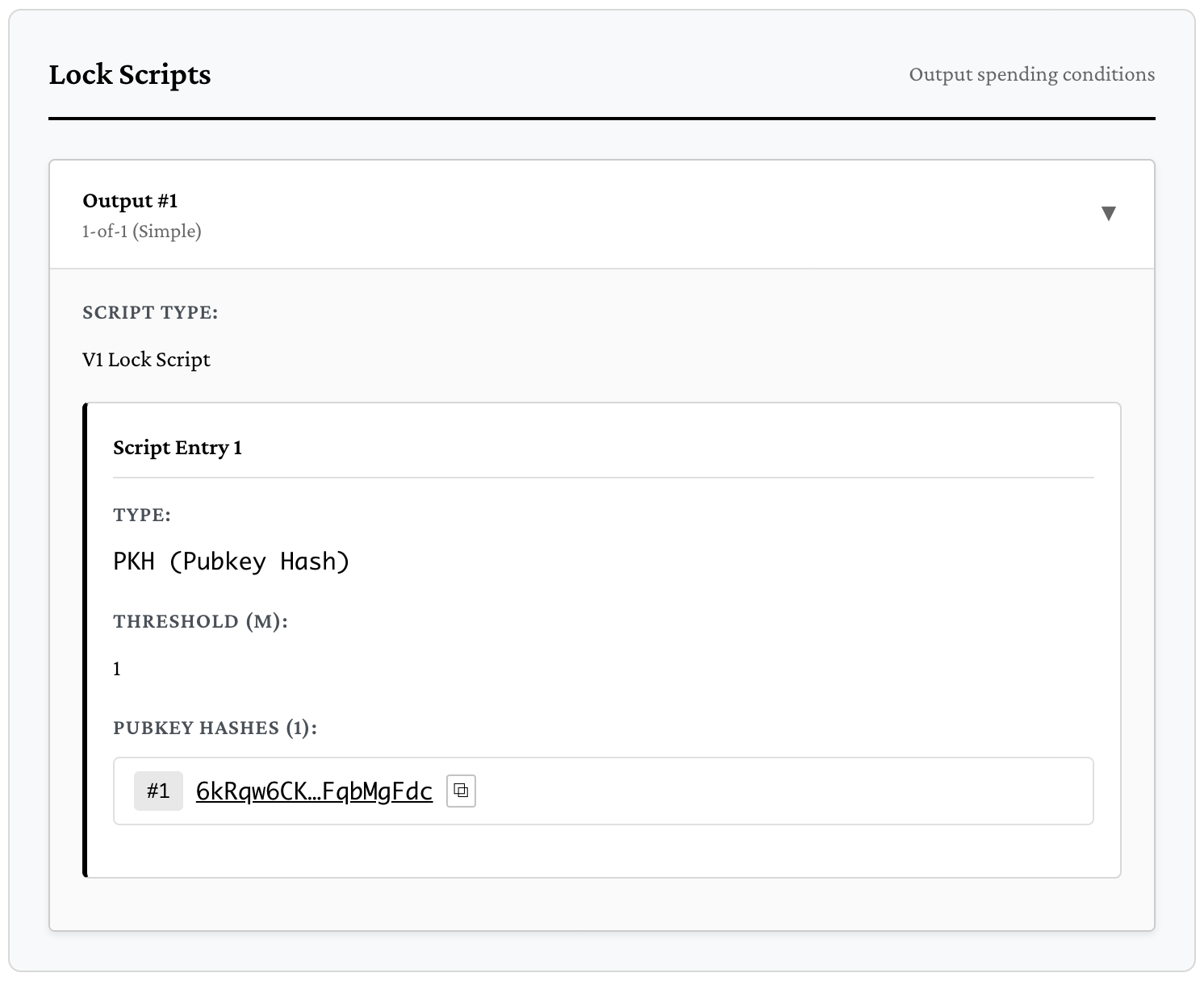Select the "1-of-1 (Simple)" subtitle
Screen dimensions: 1204x981
tap(141, 232)
